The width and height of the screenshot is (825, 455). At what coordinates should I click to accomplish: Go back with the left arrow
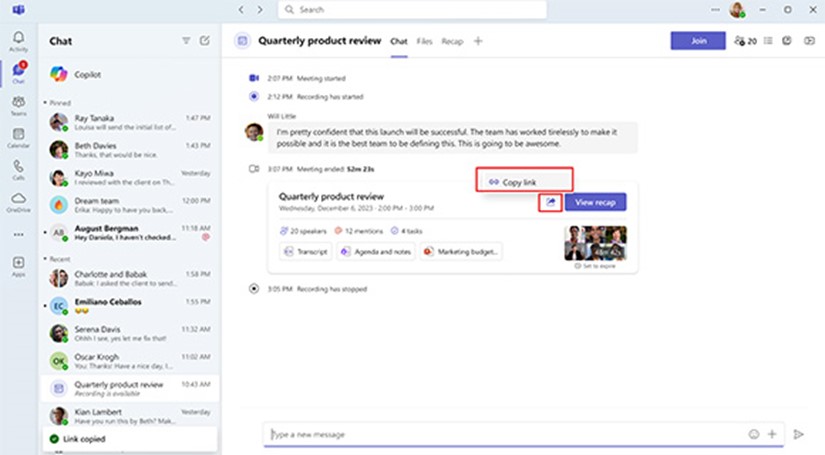click(x=241, y=9)
